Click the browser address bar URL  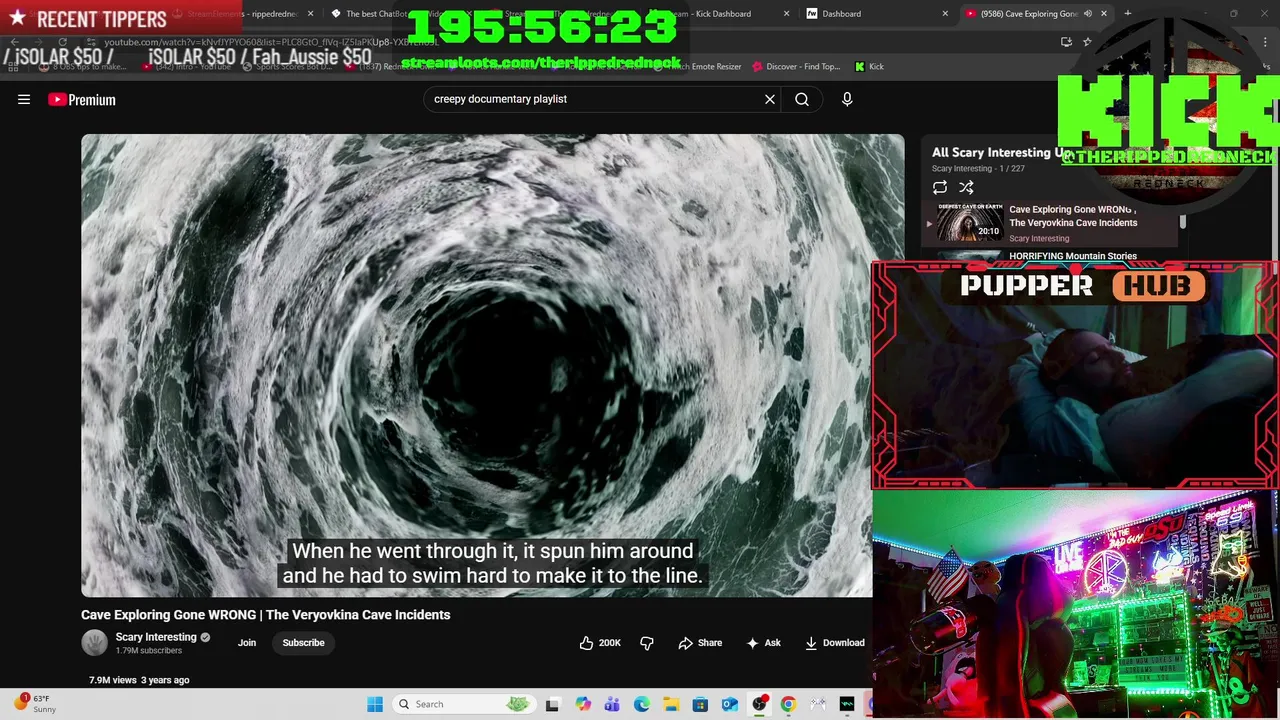(270, 42)
